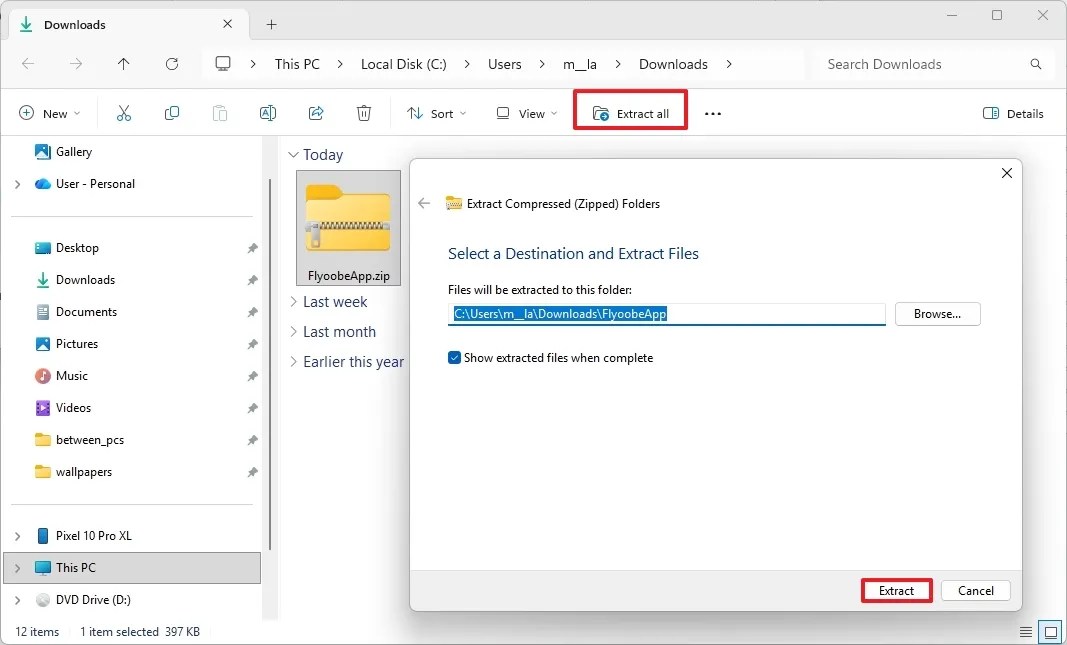Image resolution: width=1067 pixels, height=645 pixels.
Task: Expand the Earlier this year group
Action: point(293,361)
